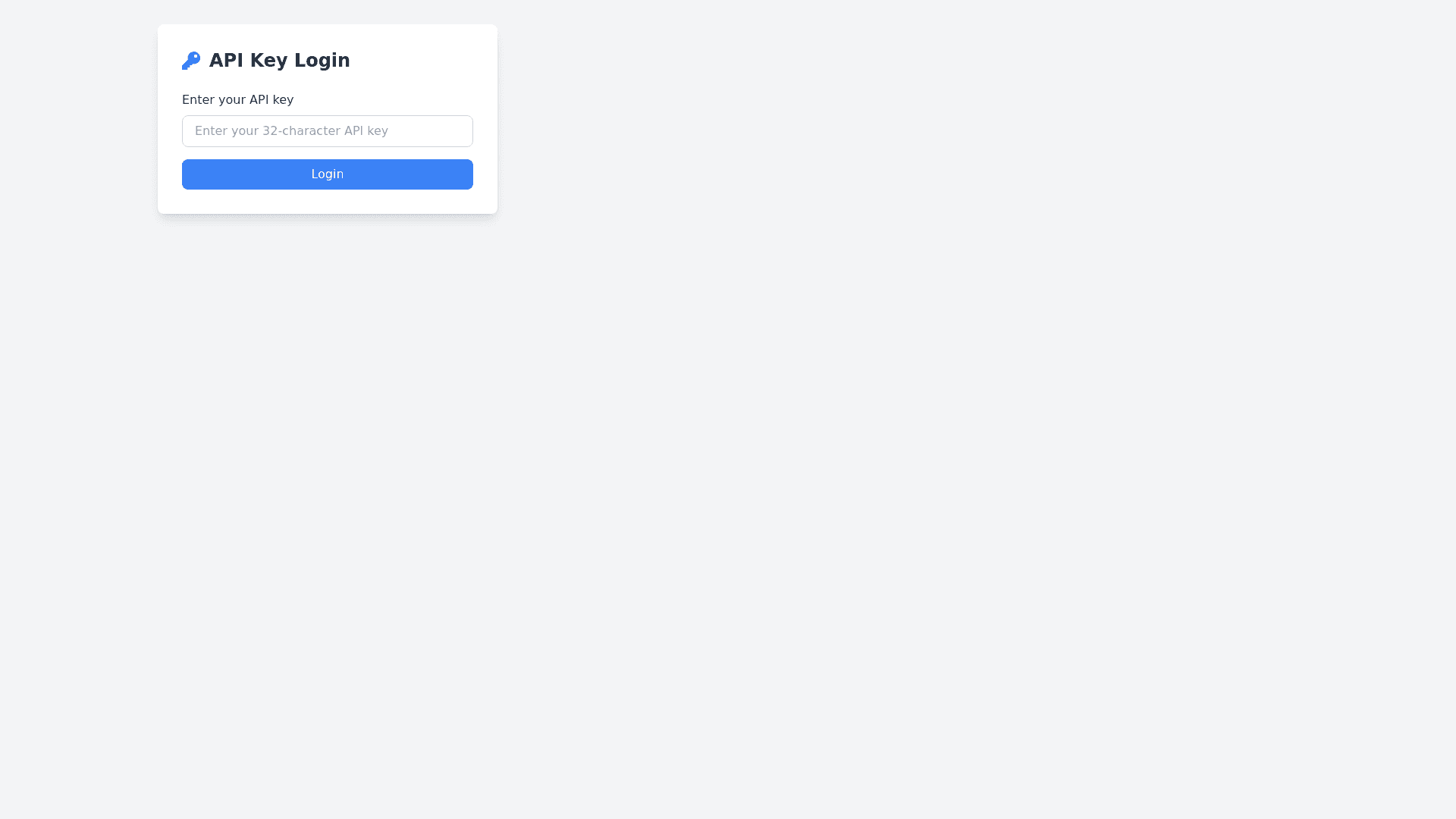
Task: Click the key icon left of 'API Key Login'
Action: point(191,61)
